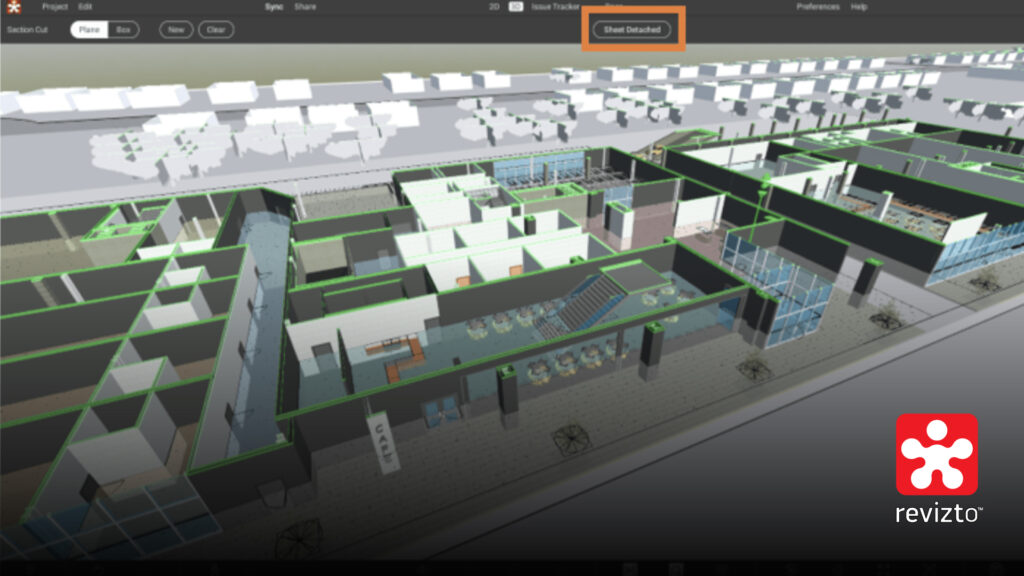Click the red Revizto logo watermark
The width and height of the screenshot is (1024, 576).
coord(937,455)
